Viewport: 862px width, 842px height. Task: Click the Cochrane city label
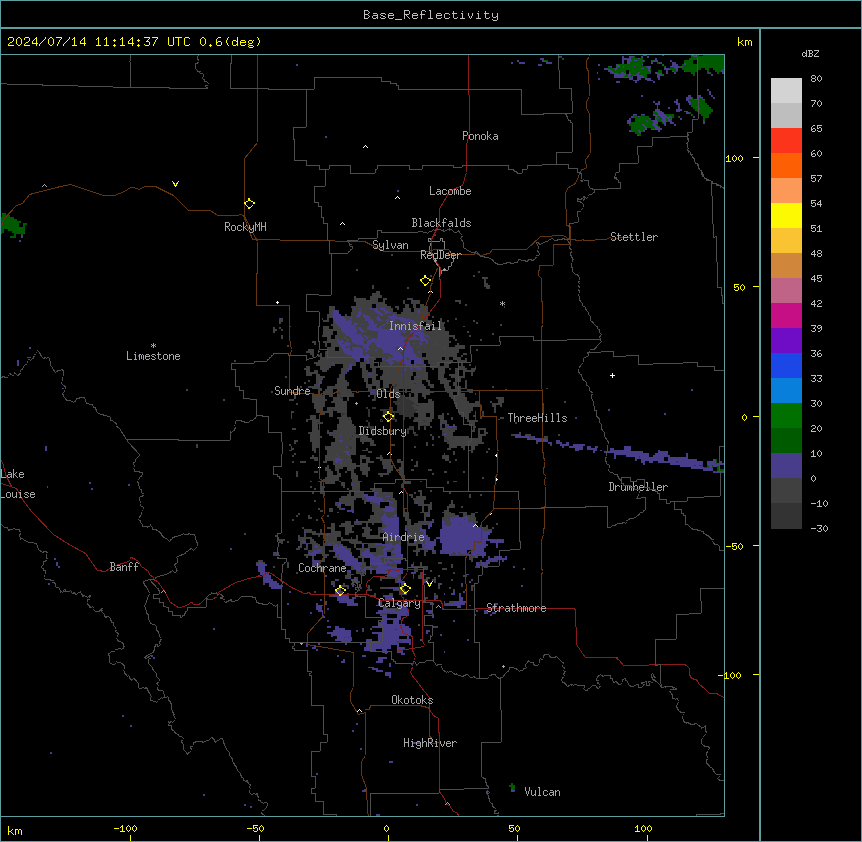pos(322,568)
